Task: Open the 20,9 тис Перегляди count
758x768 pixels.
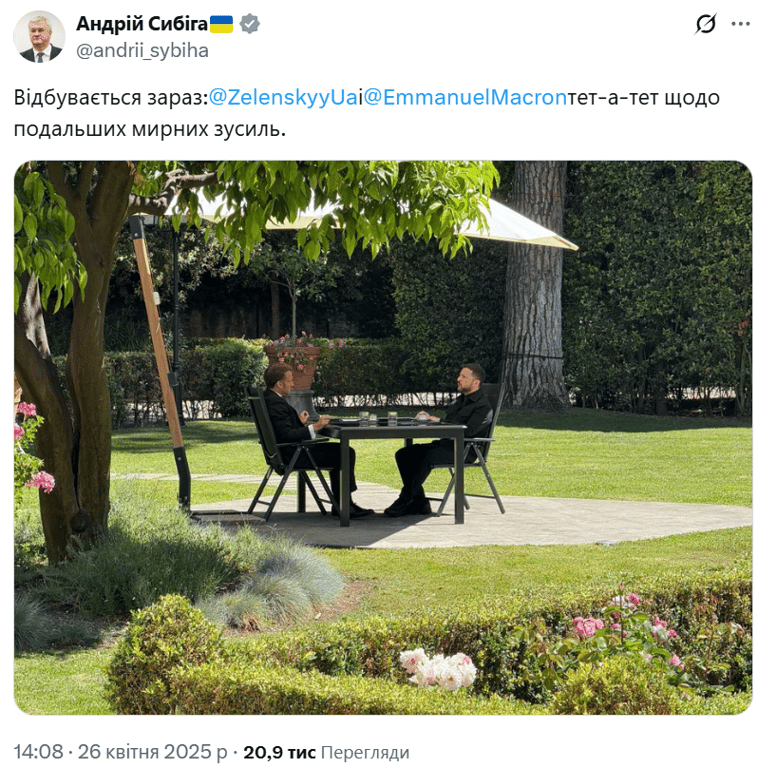Action: [x=326, y=752]
